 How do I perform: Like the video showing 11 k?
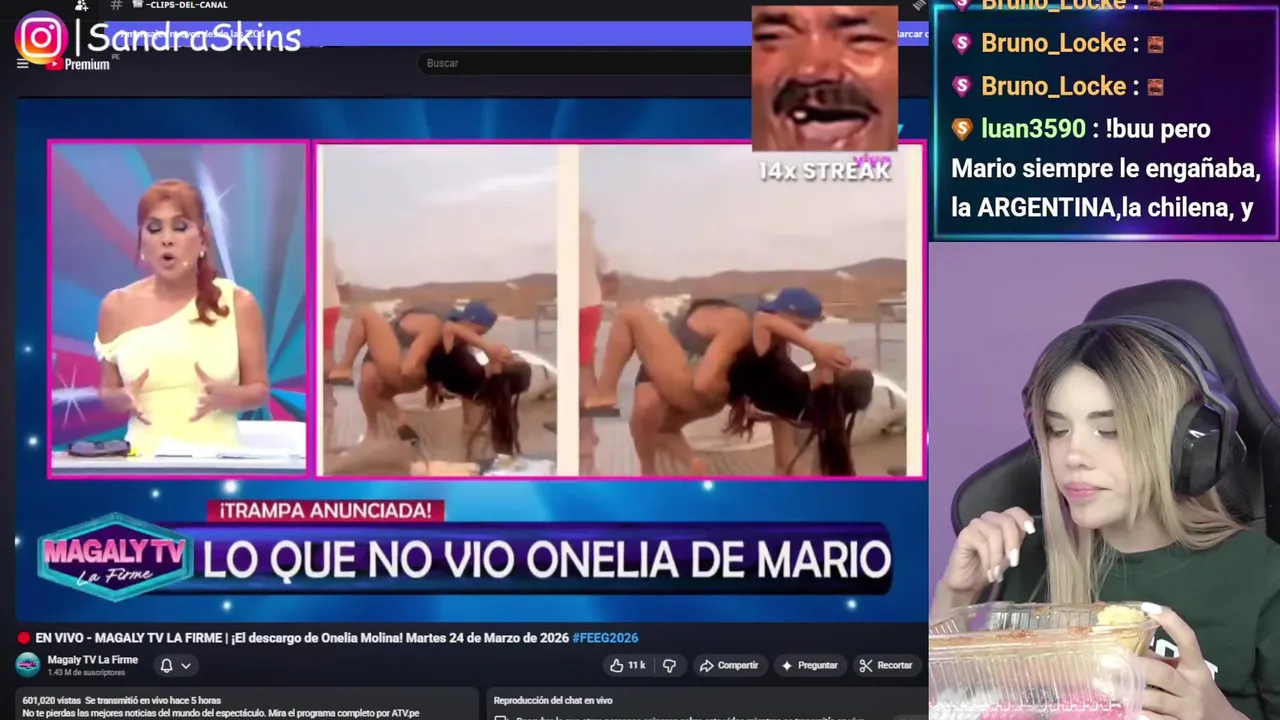pyautogui.click(x=629, y=665)
